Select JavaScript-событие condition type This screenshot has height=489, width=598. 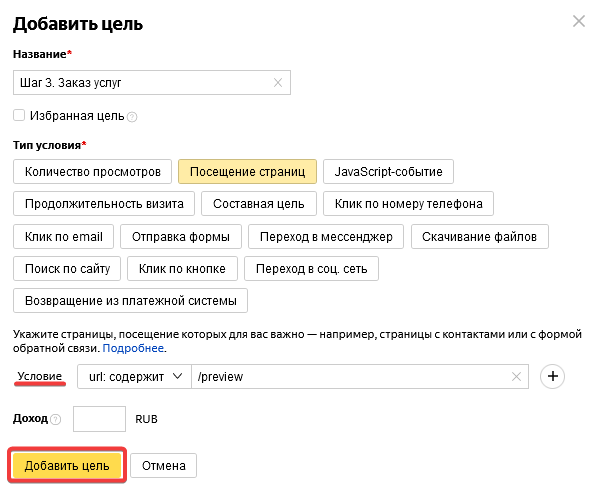pyautogui.click(x=388, y=172)
